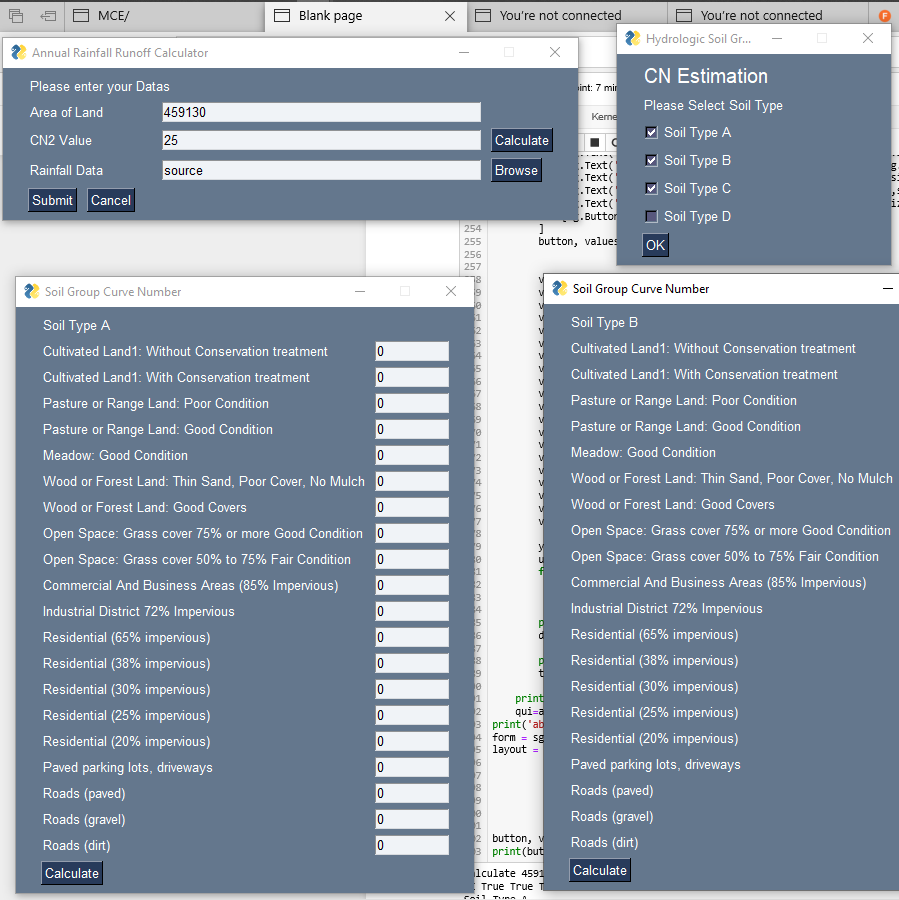This screenshot has height=900, width=899.
Task: Click the Area of Land input field
Action: pos(321,112)
